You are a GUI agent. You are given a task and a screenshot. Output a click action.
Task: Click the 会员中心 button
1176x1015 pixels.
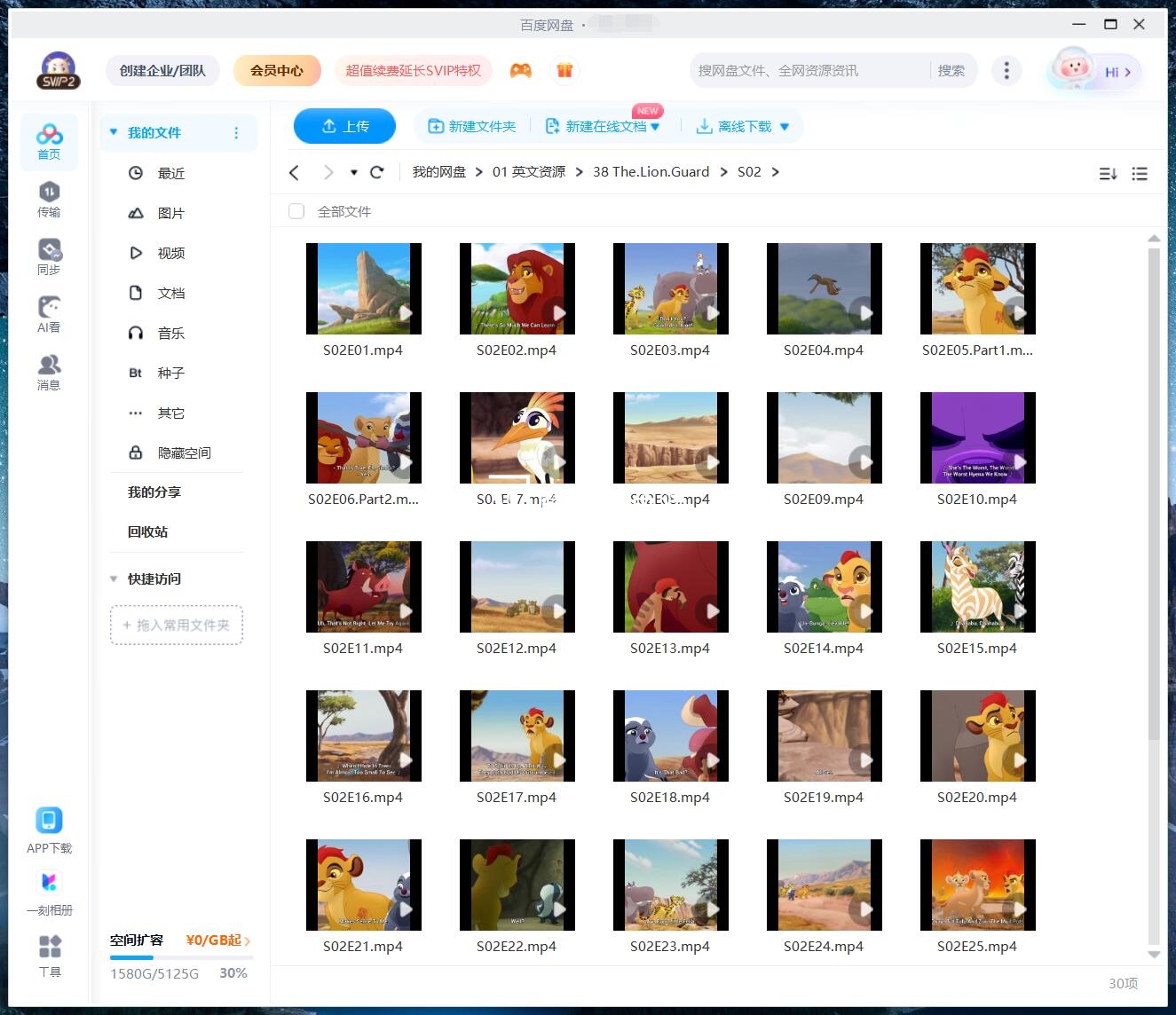coord(276,70)
